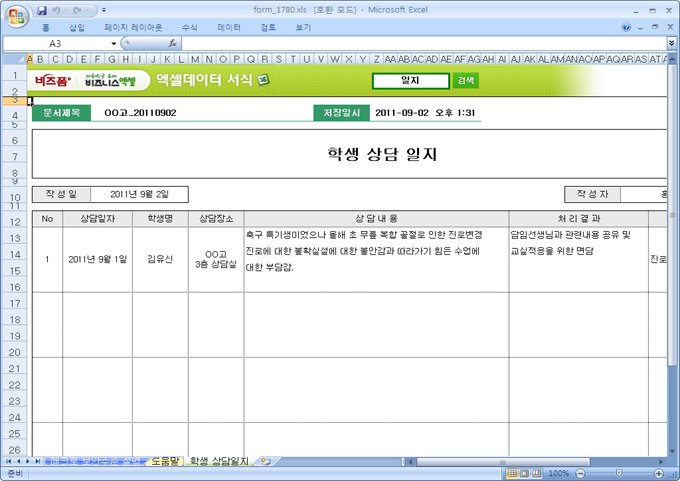680x481 pixels.
Task: Minimize the ribbon workbook window
Action: [x=640, y=28]
